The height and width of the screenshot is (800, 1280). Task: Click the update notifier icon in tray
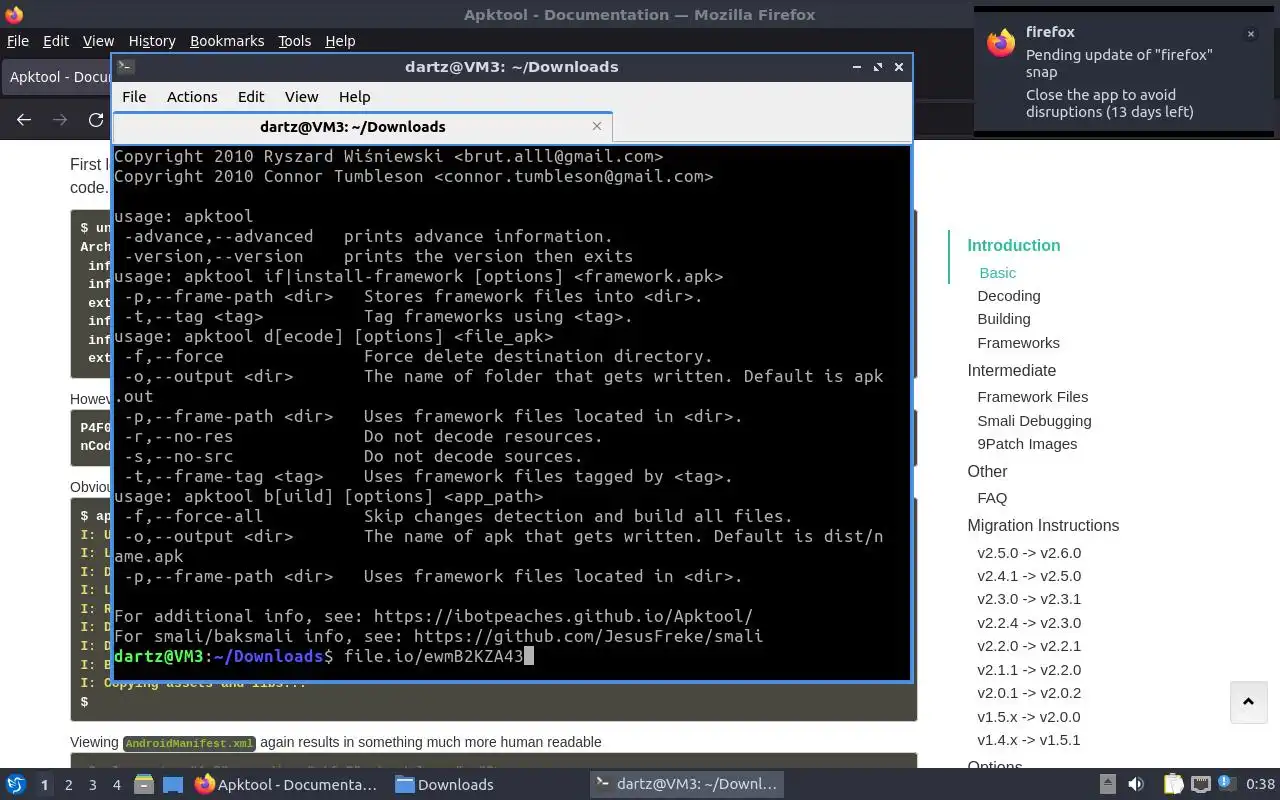tap(1228, 785)
